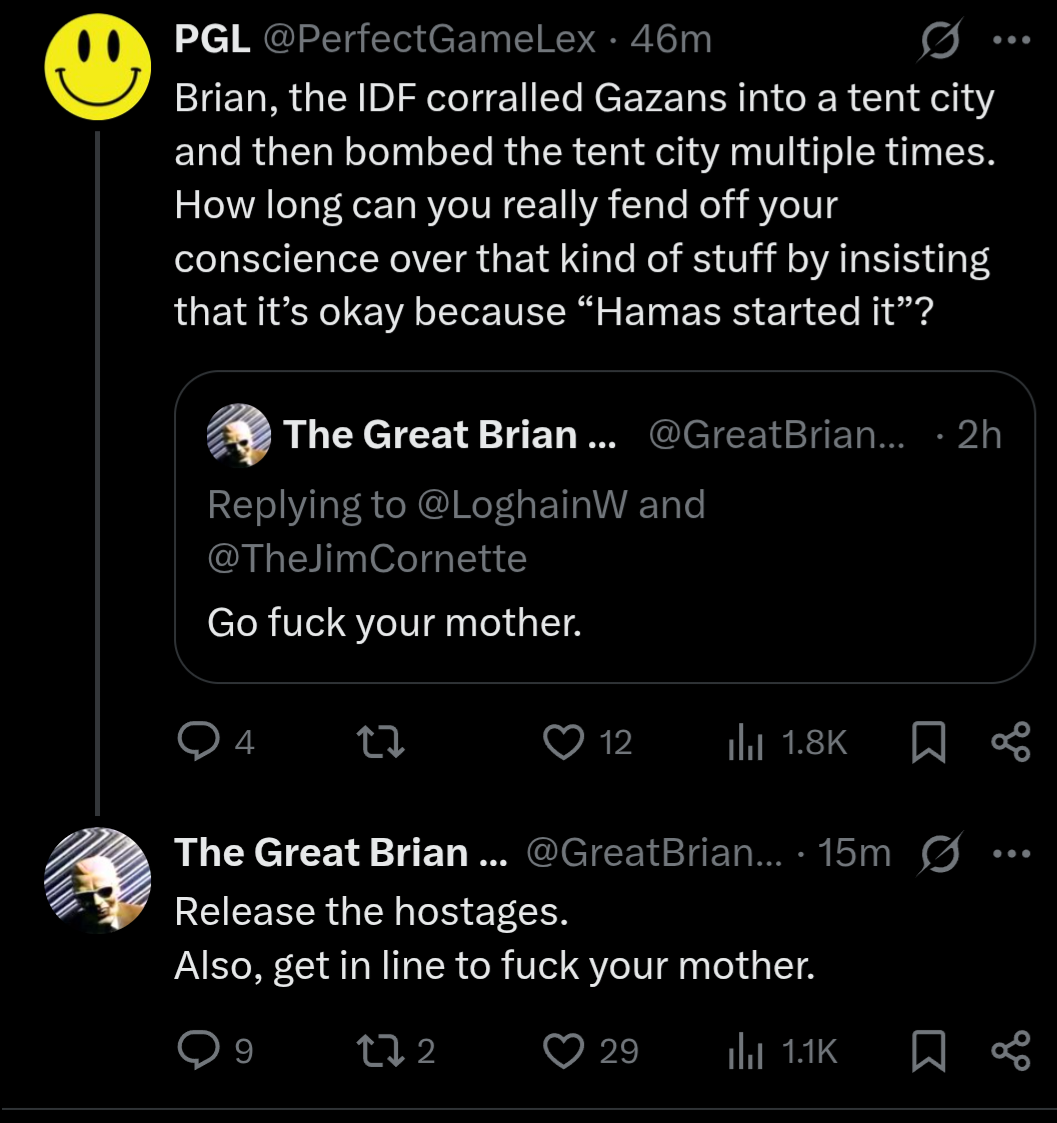
Task: Open more options on PGL's tweet
Action: coord(1012,42)
